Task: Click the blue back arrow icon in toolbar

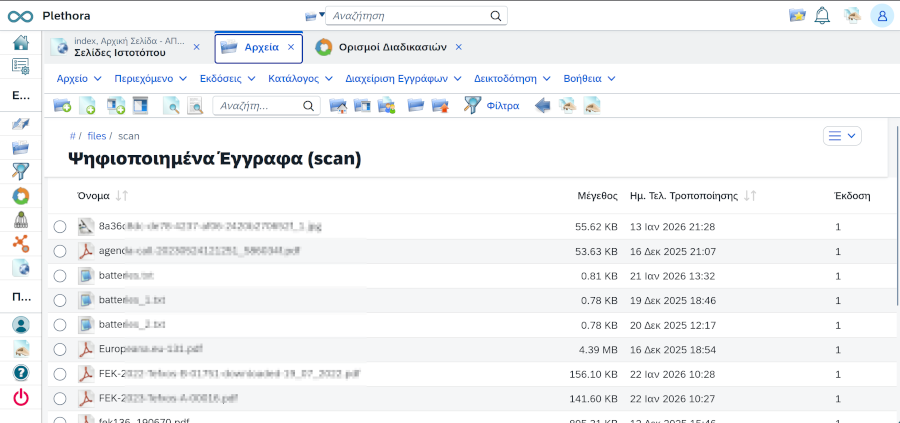Action: point(542,106)
